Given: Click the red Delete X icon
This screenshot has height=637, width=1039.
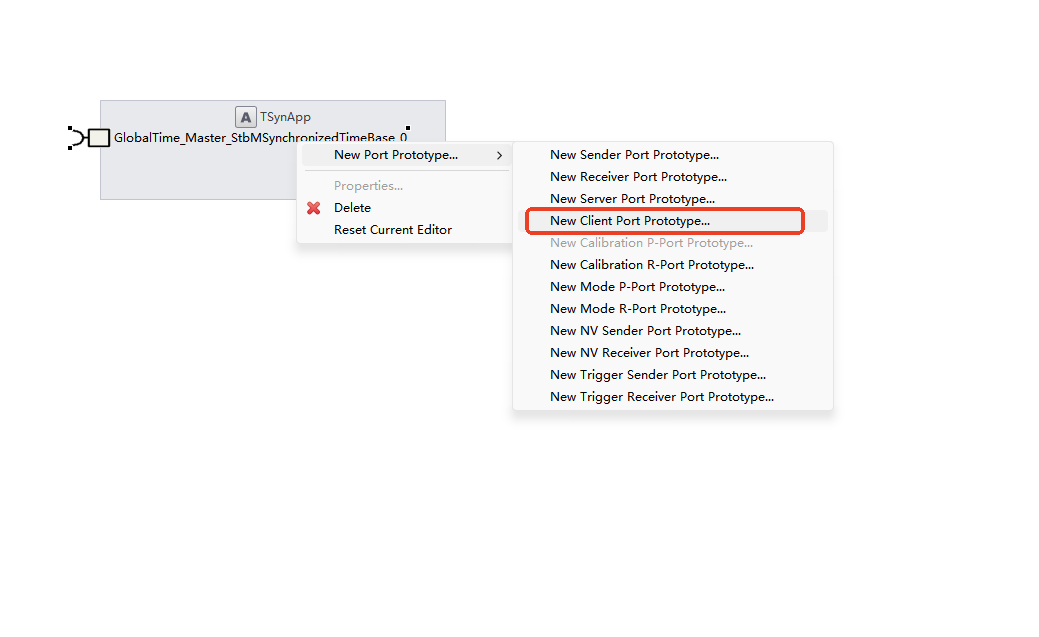Looking at the screenshot, I should (x=314, y=208).
